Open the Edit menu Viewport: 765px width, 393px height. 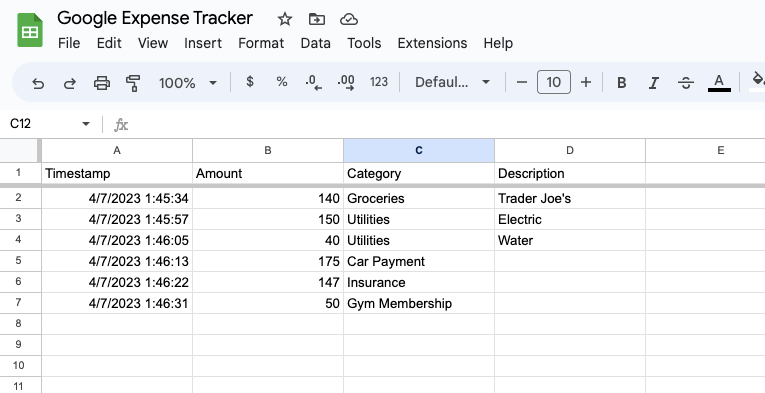click(109, 43)
